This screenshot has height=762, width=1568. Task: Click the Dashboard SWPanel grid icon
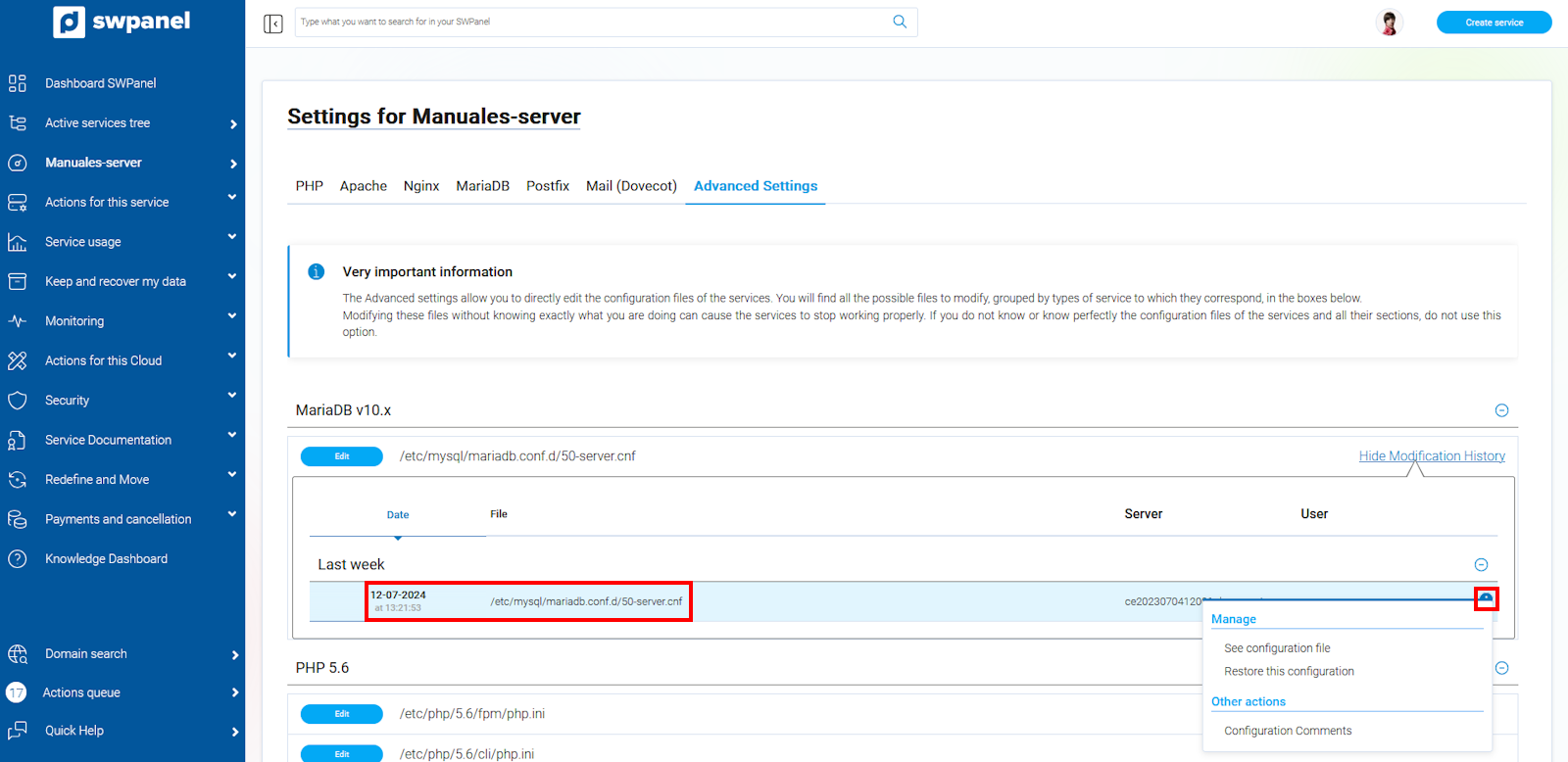pos(18,83)
